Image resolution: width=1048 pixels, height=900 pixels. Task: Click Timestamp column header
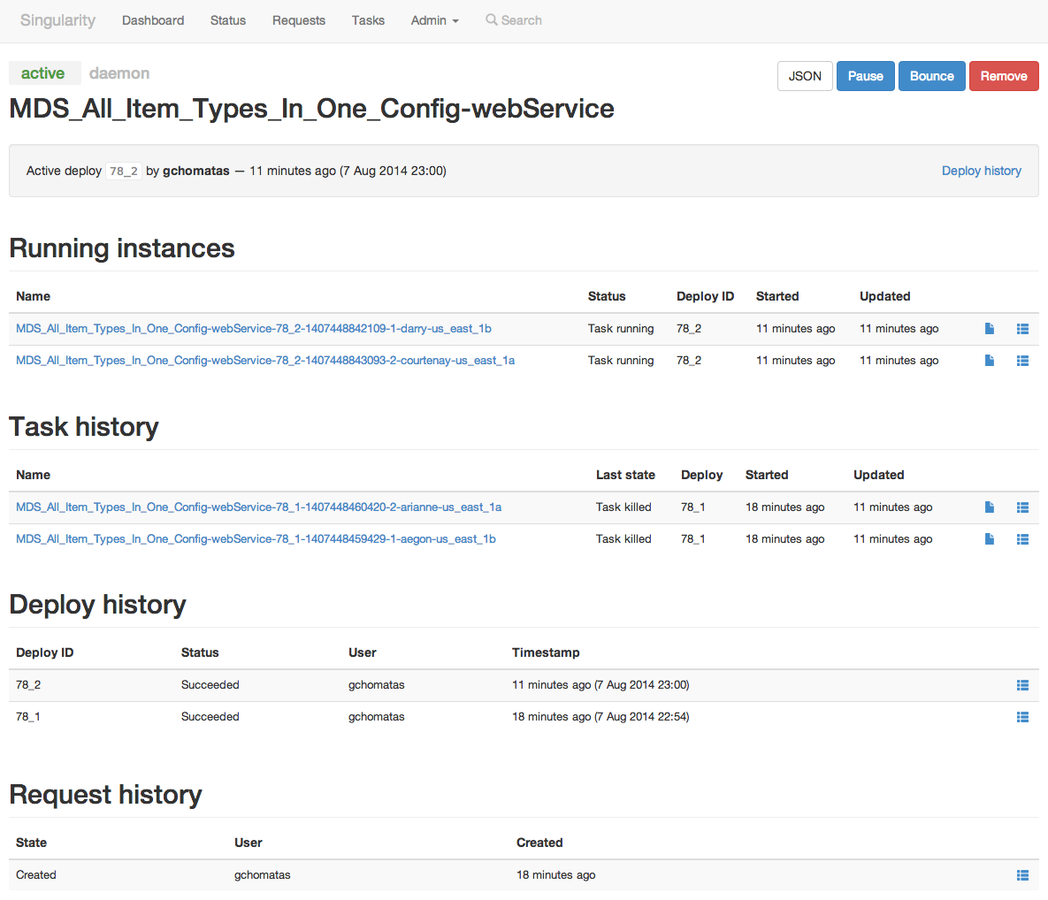(x=546, y=653)
